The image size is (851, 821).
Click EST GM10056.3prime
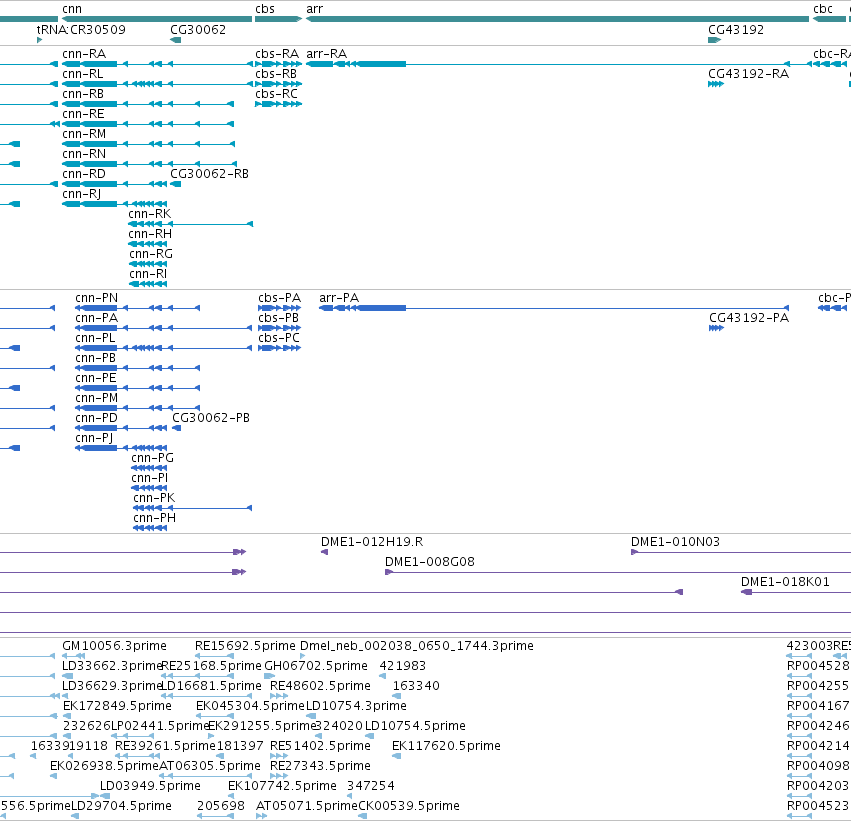(x=115, y=646)
